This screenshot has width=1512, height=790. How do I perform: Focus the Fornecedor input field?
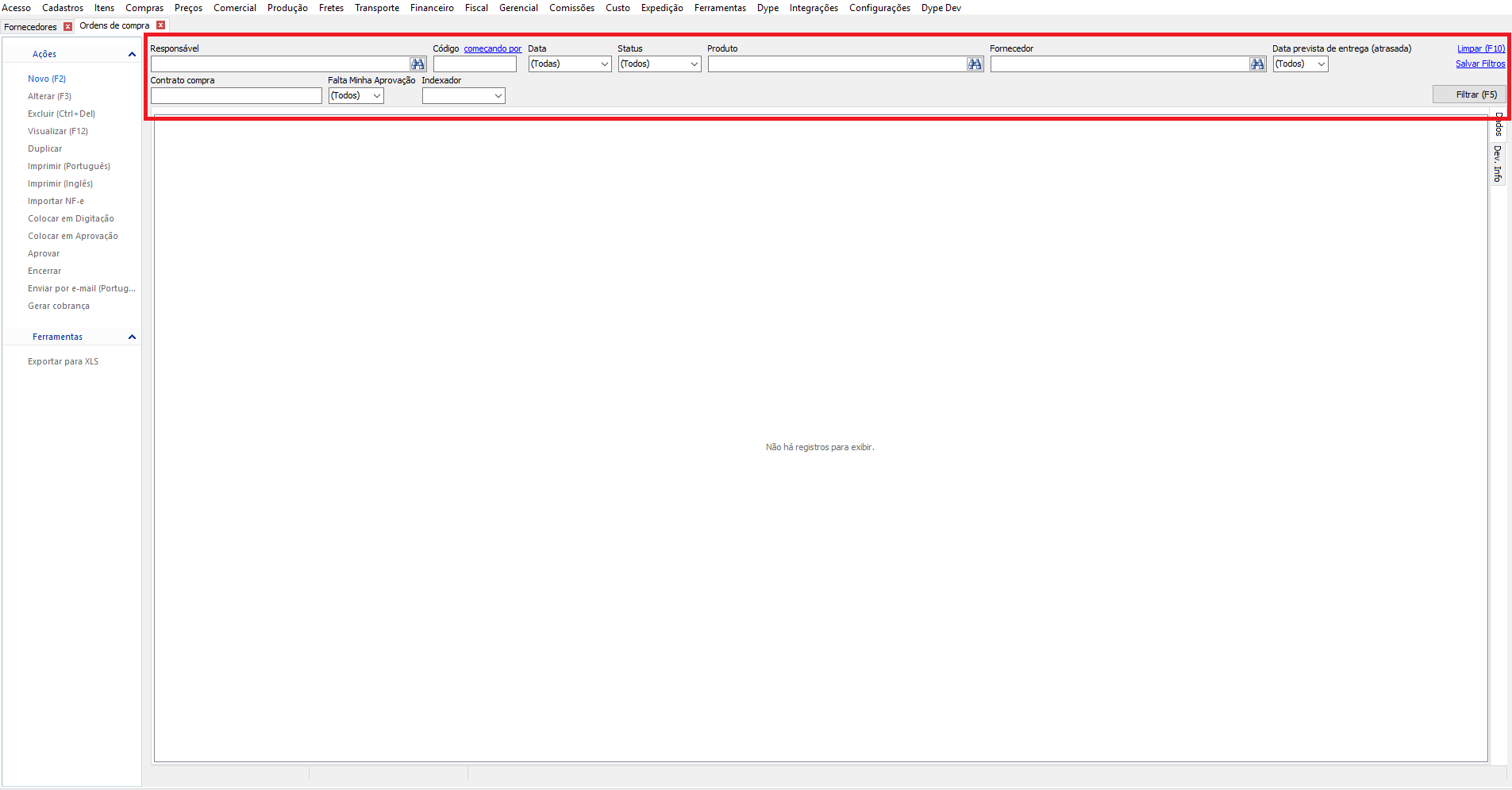coord(1120,64)
